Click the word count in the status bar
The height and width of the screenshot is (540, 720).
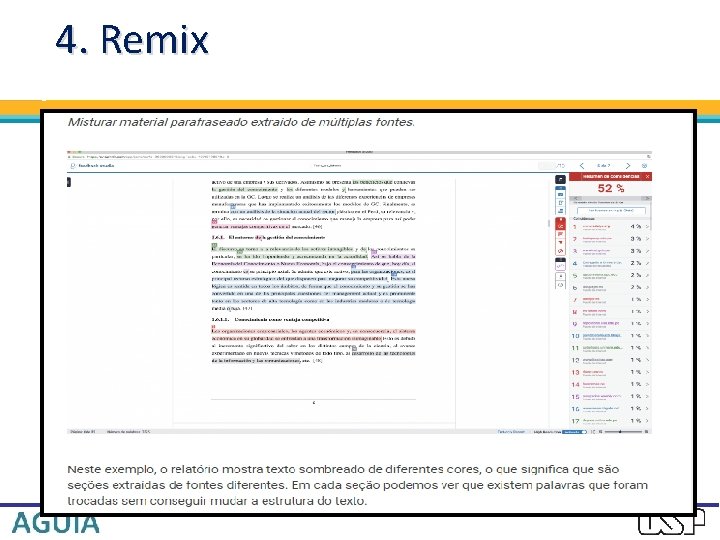[x=129, y=432]
